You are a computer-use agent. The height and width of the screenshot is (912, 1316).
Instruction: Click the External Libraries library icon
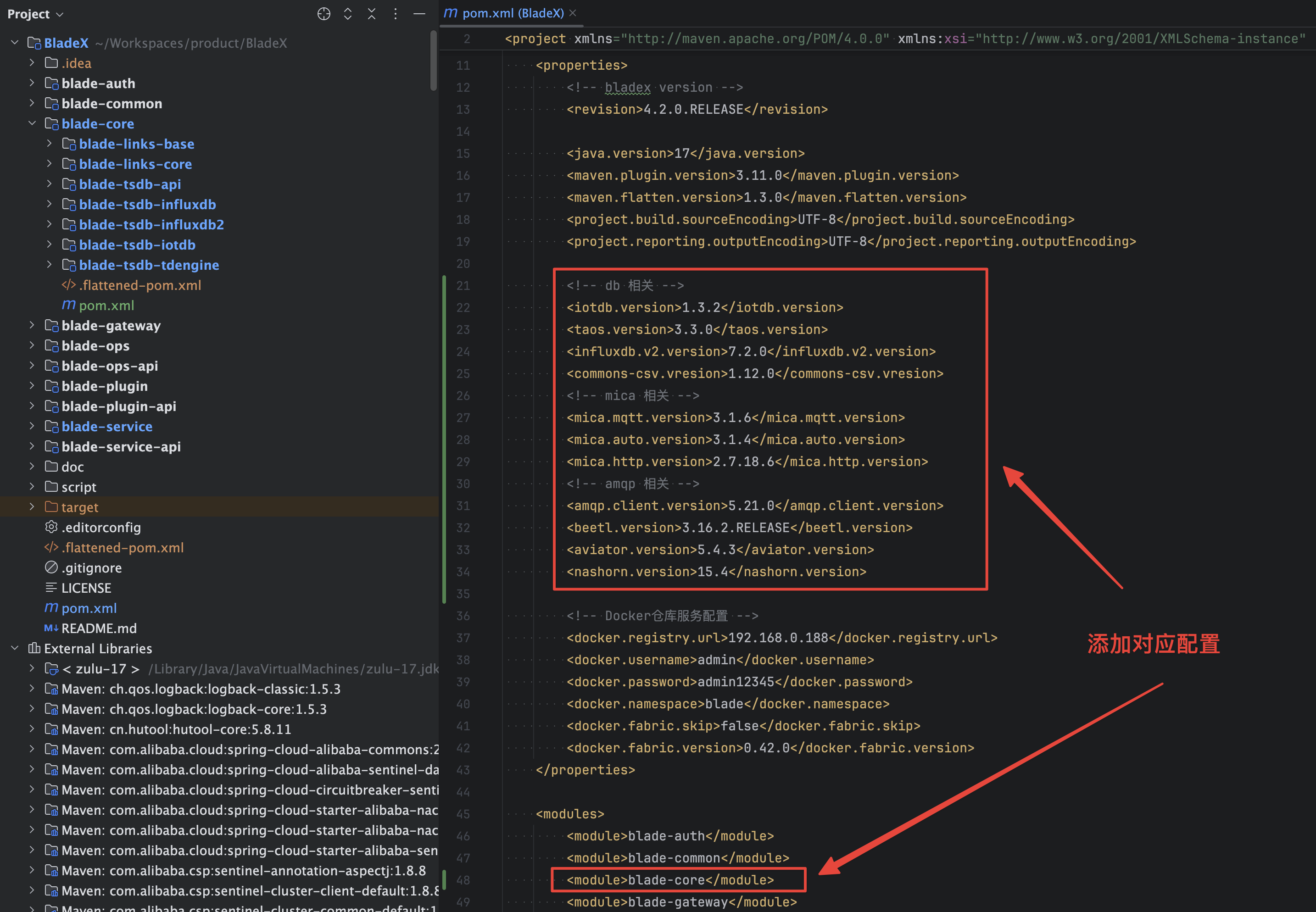click(34, 648)
